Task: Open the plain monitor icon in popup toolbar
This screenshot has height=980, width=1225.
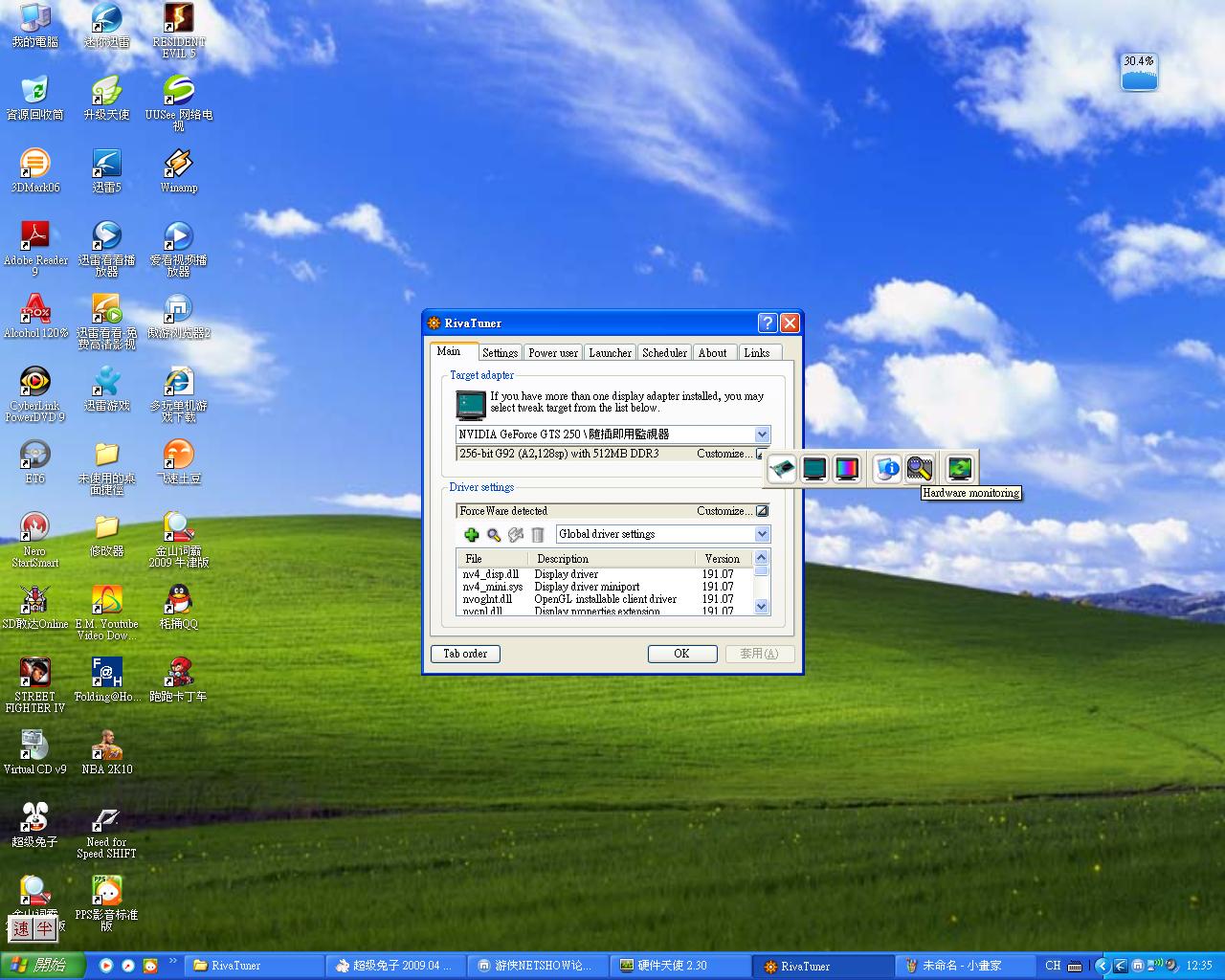Action: pyautogui.click(x=814, y=469)
